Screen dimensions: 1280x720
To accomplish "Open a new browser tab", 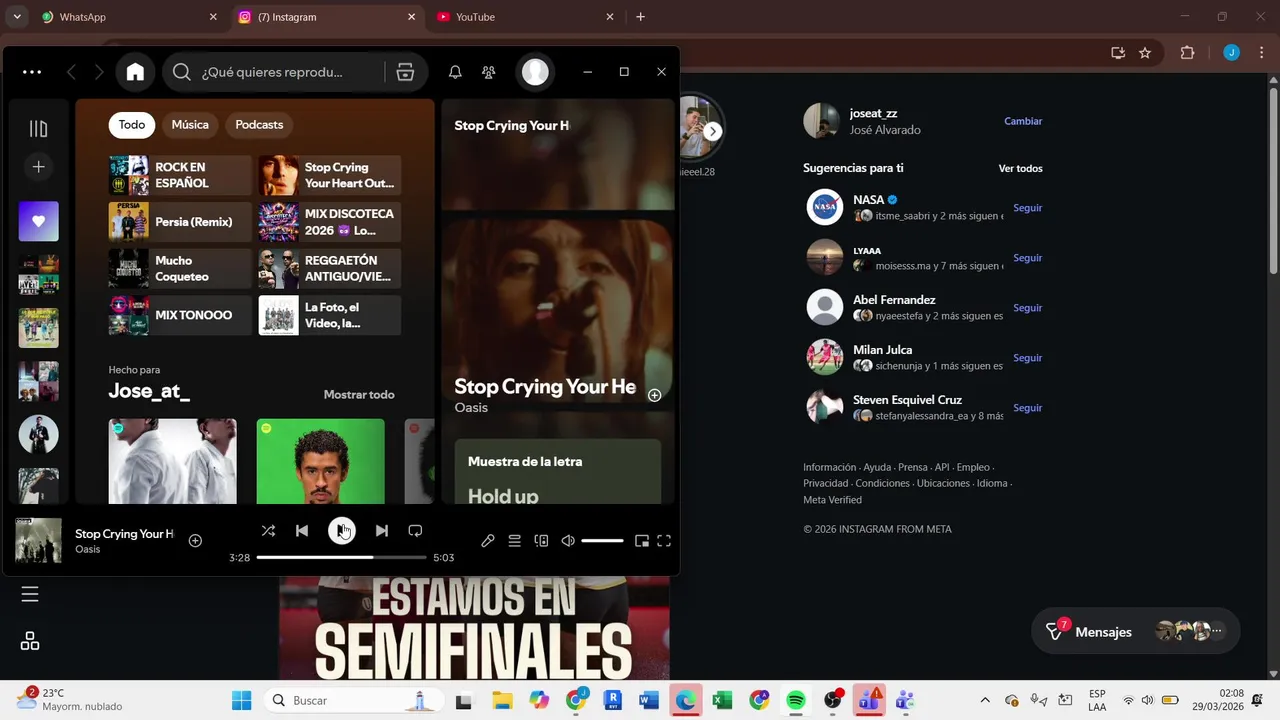I will 640,17.
